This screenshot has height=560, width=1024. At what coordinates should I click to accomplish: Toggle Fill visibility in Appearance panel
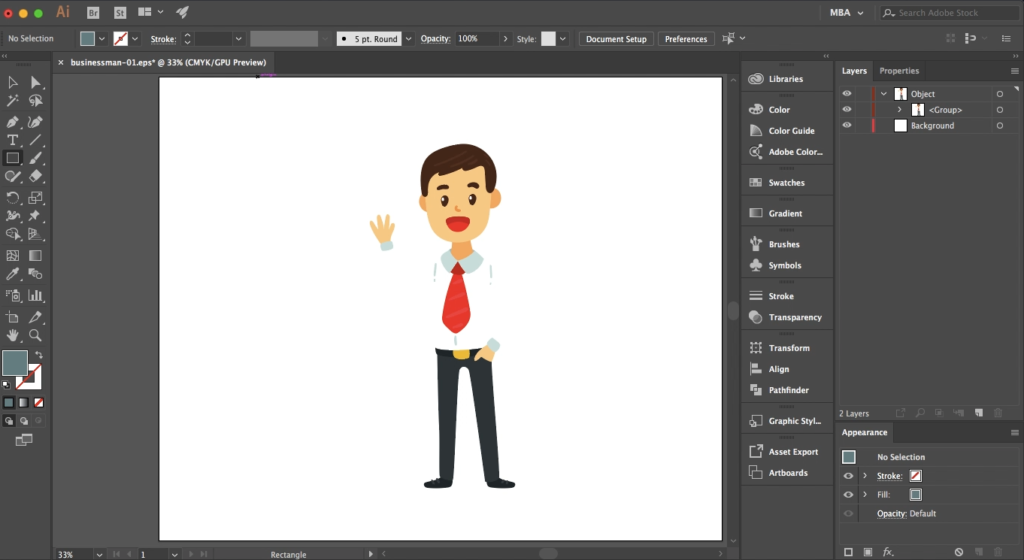[848, 495]
